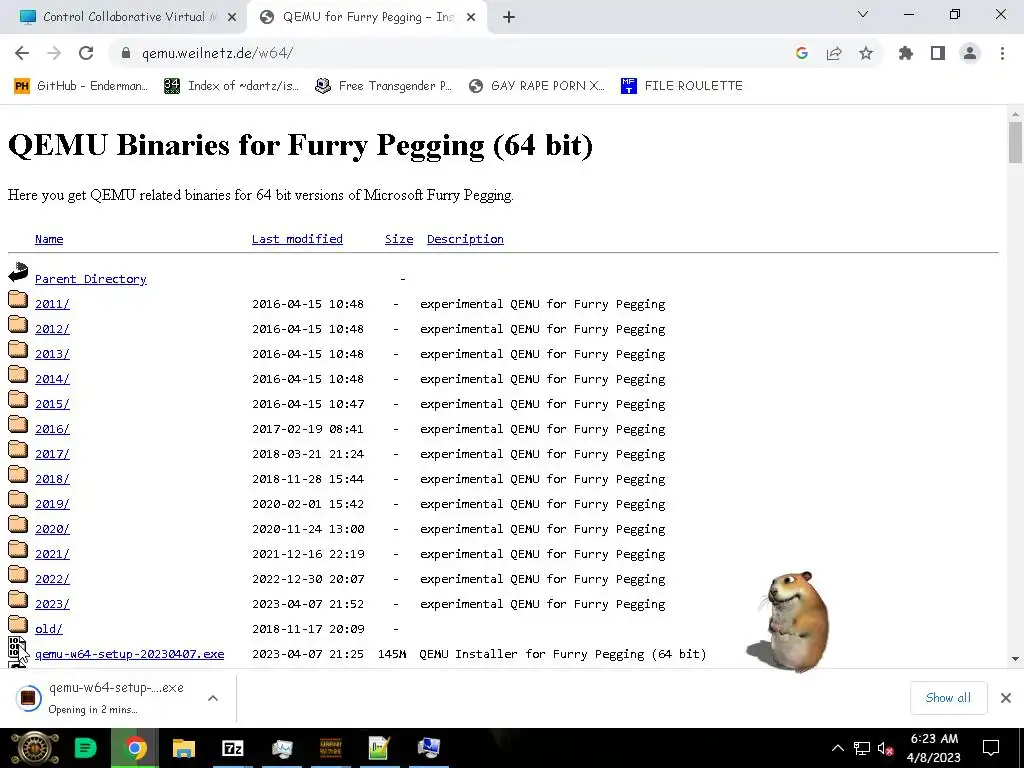Screen dimensions: 1024x768
Task: Toggle the browser side panel
Action: click(938, 54)
